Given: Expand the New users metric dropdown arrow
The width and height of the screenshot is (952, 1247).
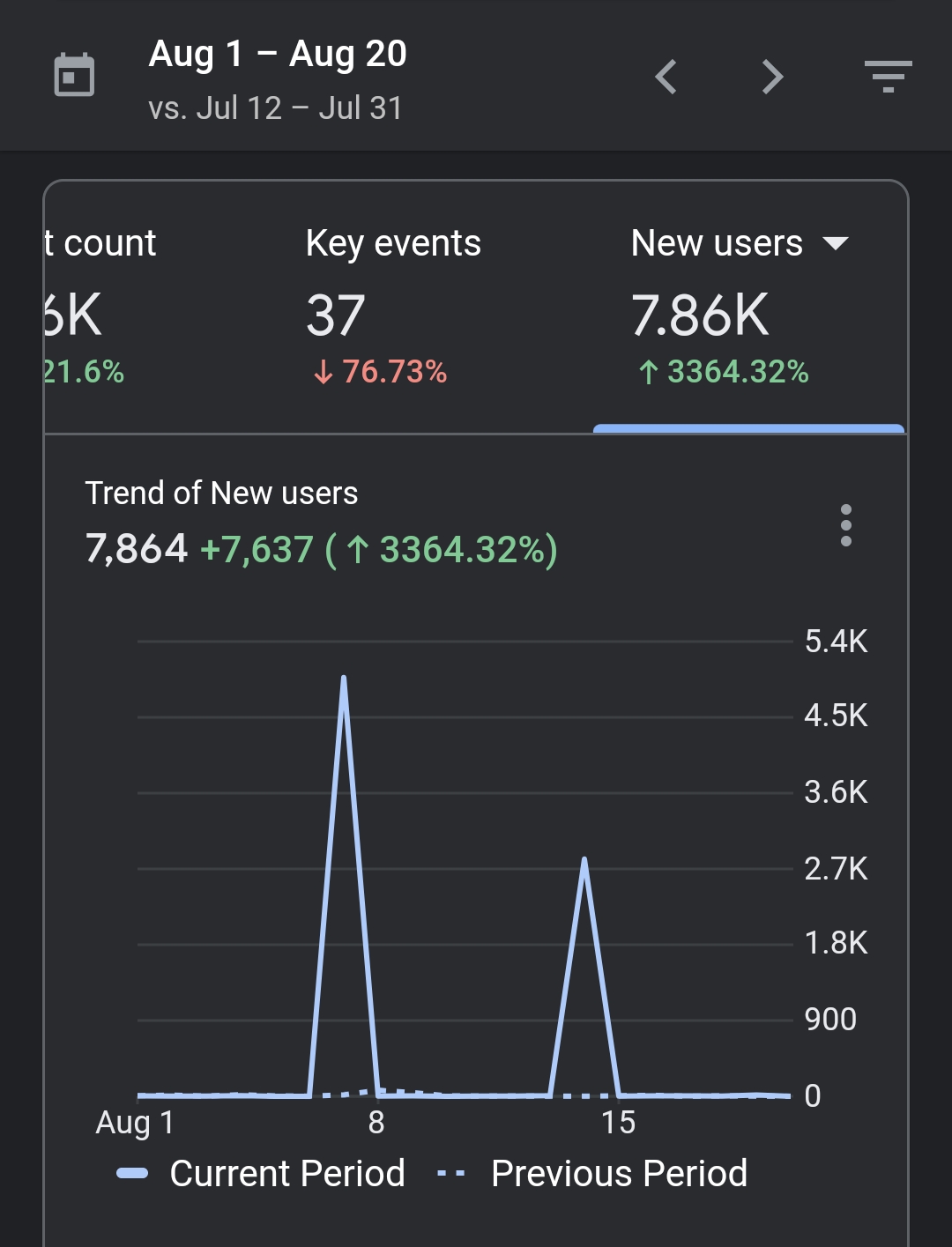Looking at the screenshot, I should tap(835, 243).
